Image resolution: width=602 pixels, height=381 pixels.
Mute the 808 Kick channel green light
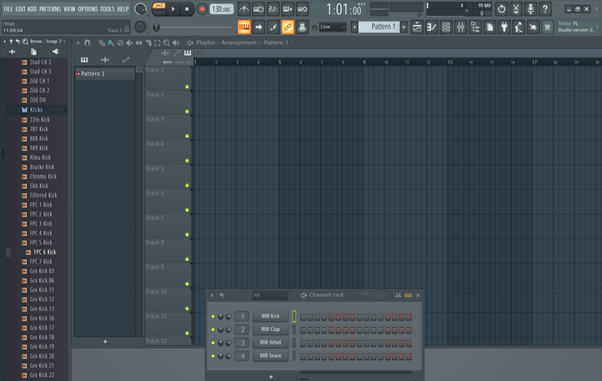click(x=213, y=316)
